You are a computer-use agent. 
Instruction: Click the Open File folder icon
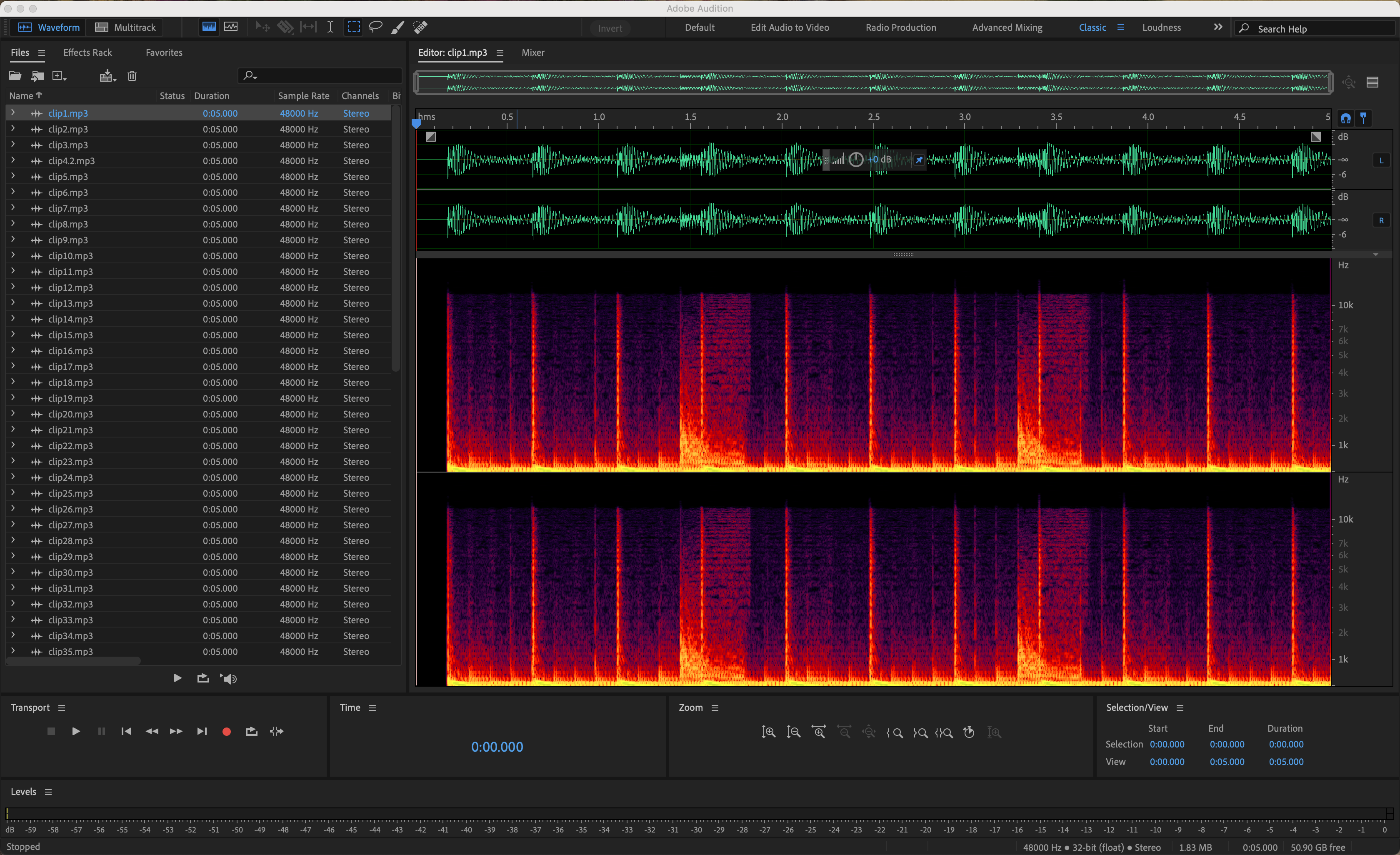(x=15, y=75)
